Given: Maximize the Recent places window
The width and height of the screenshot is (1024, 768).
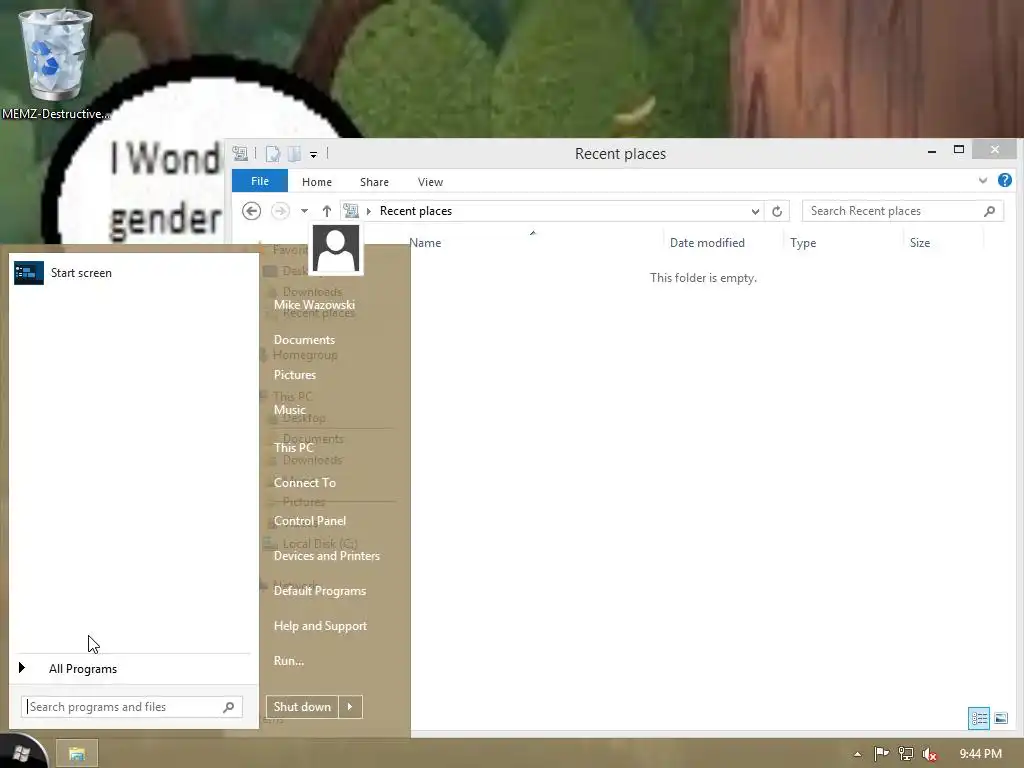Looking at the screenshot, I should click(959, 150).
